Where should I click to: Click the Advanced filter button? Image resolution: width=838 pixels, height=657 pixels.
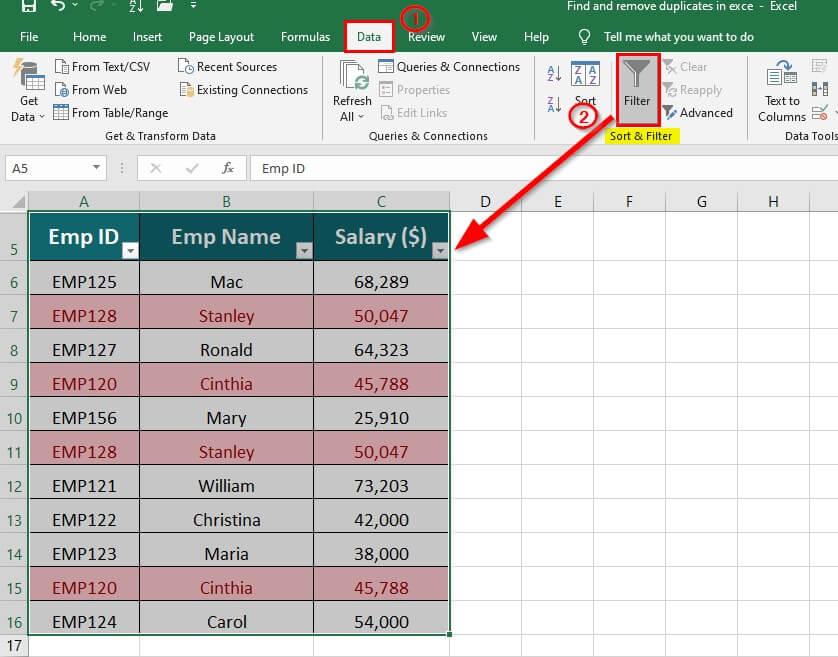698,113
